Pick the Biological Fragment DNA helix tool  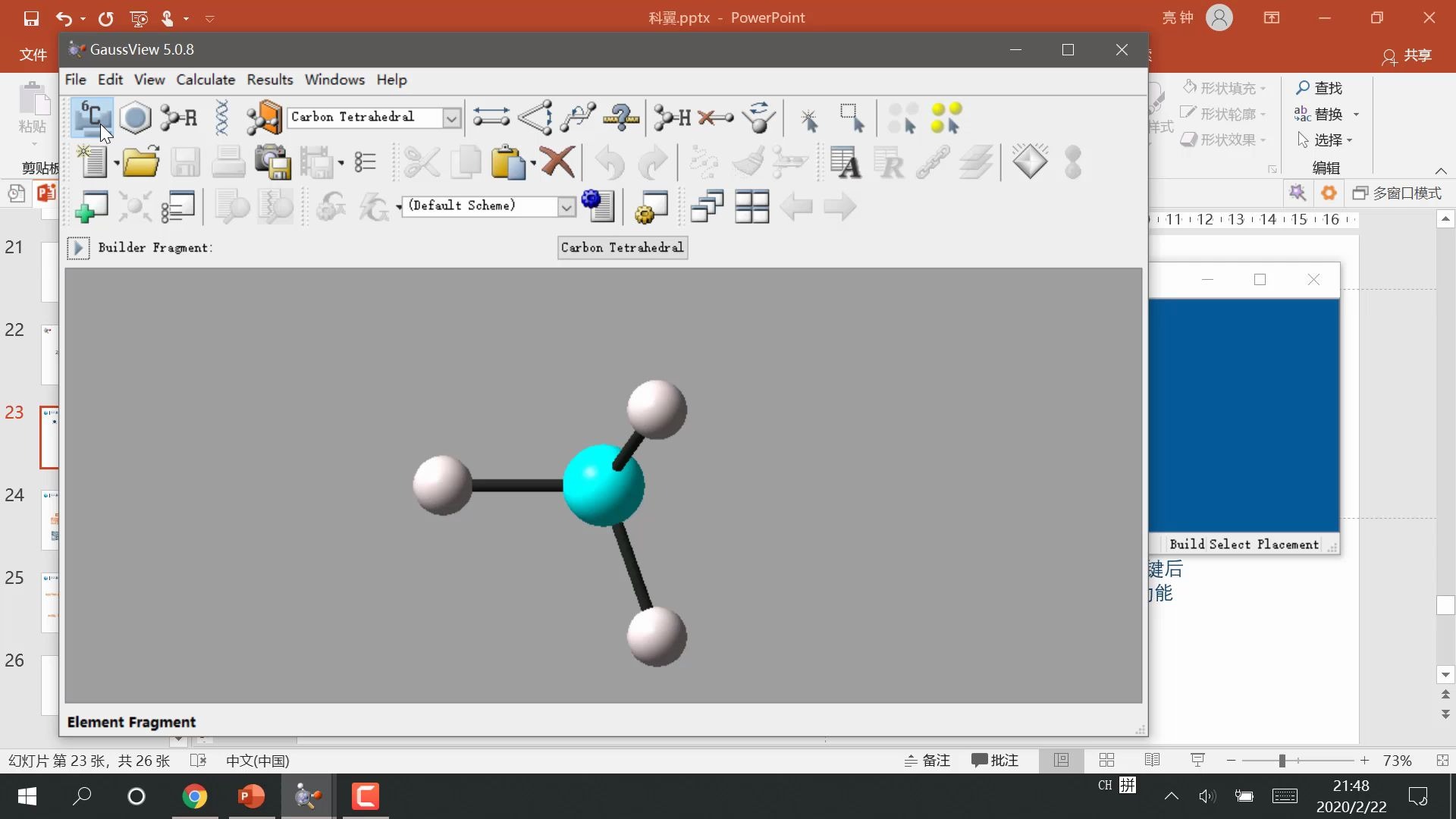click(221, 118)
